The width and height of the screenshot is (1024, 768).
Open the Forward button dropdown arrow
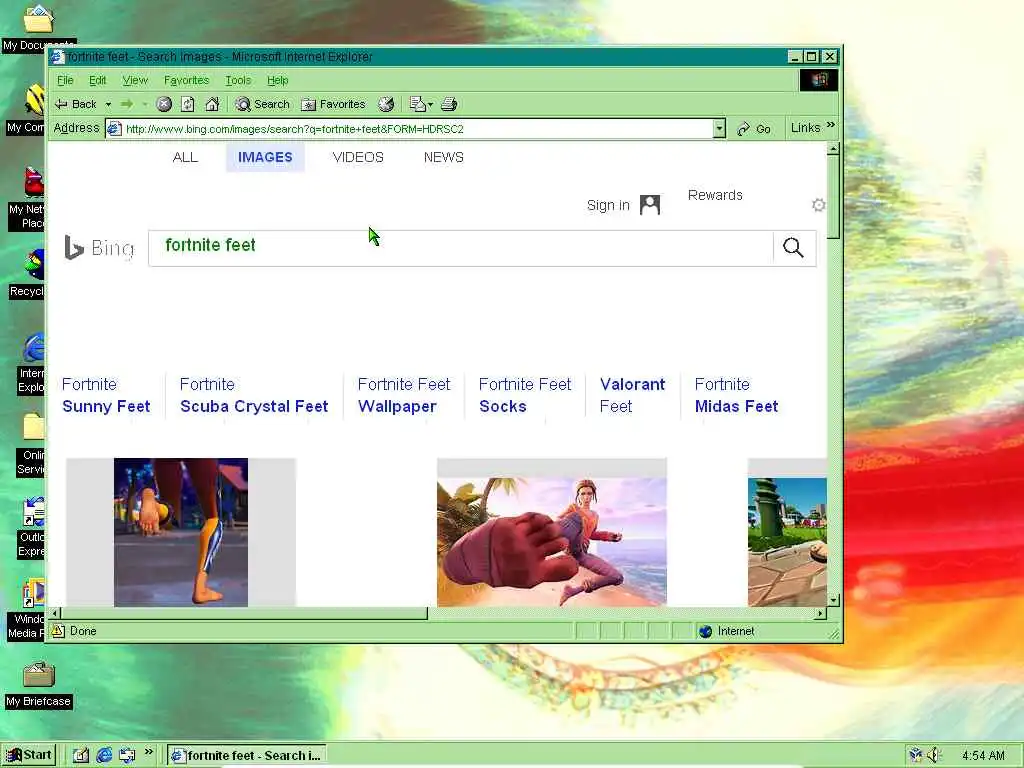[x=144, y=104]
